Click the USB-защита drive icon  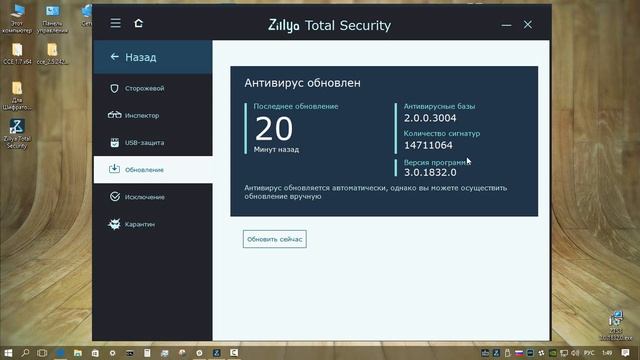(114, 142)
